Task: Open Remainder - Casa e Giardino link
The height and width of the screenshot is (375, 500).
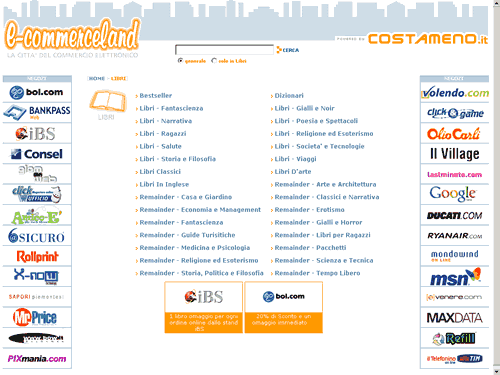Action: click(186, 197)
